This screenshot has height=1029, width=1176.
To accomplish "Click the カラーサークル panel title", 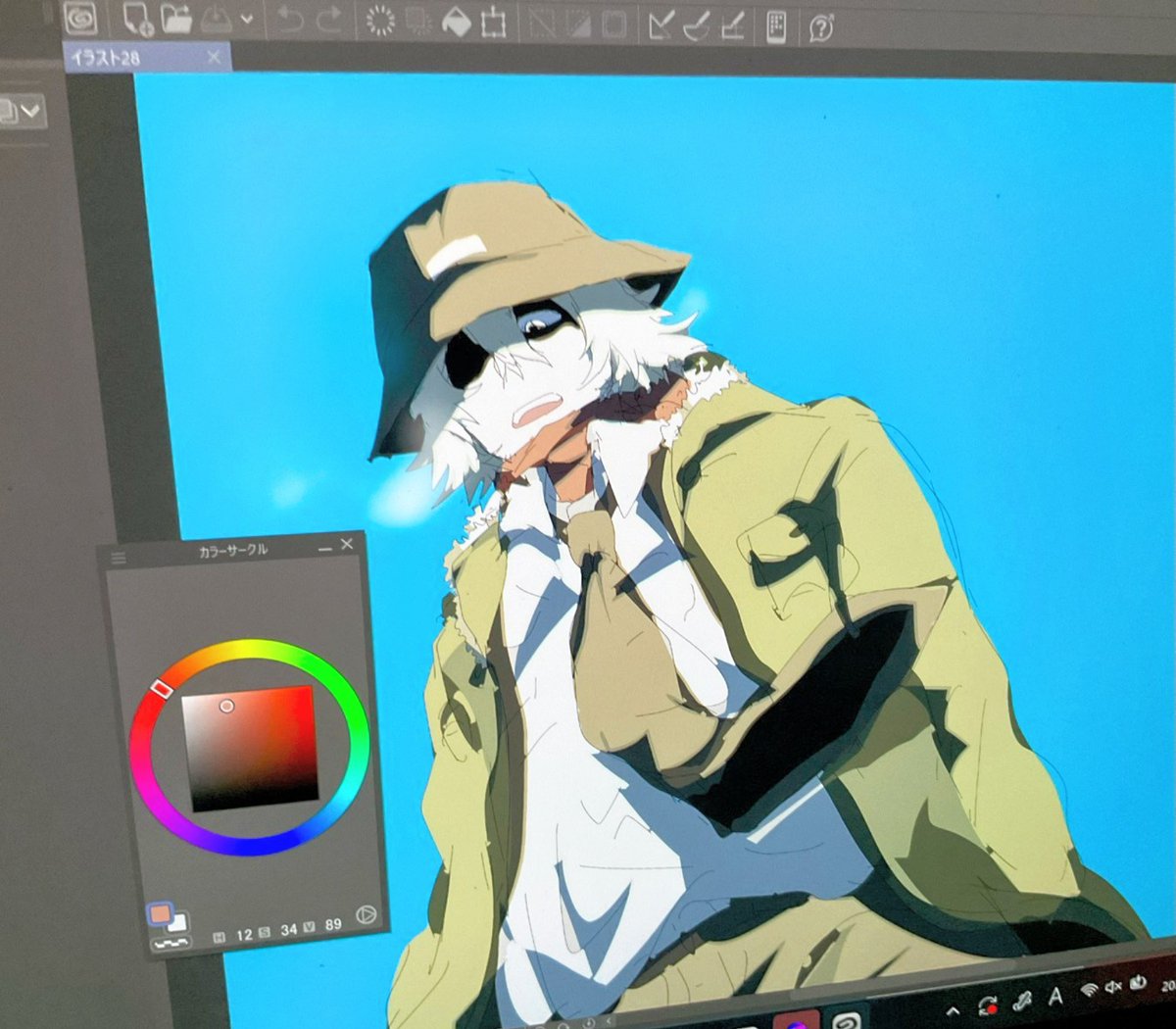I will tap(232, 551).
